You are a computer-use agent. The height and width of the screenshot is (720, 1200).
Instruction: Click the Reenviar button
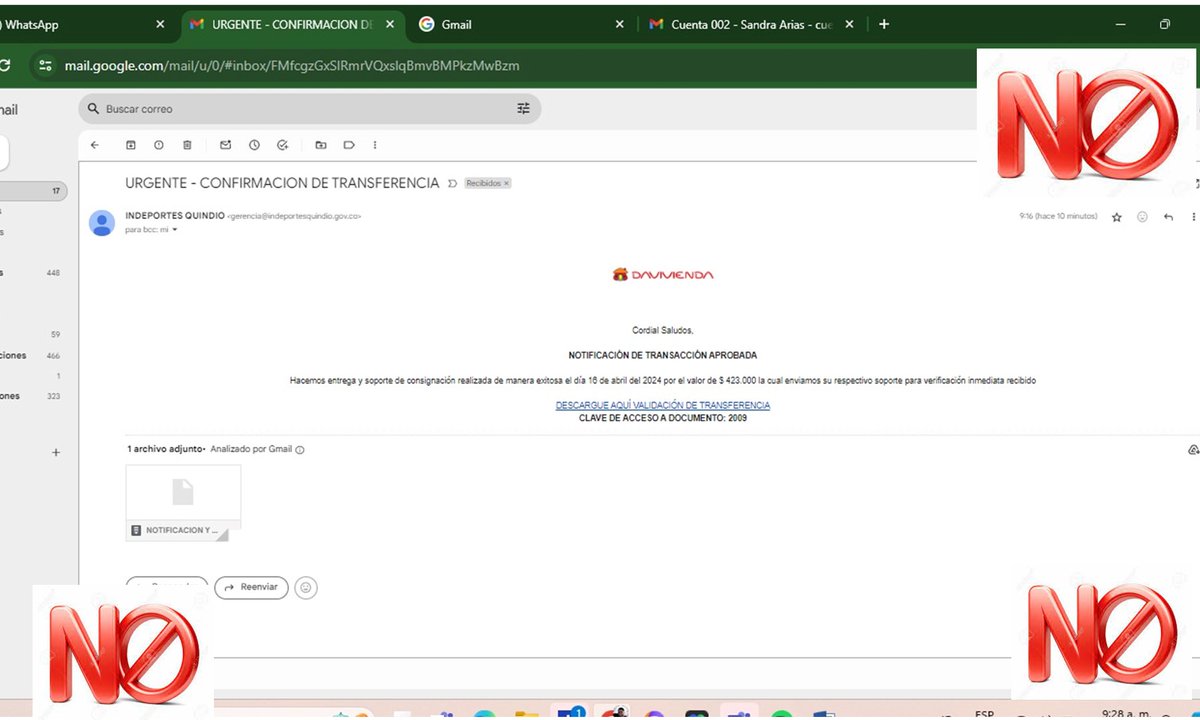251,587
